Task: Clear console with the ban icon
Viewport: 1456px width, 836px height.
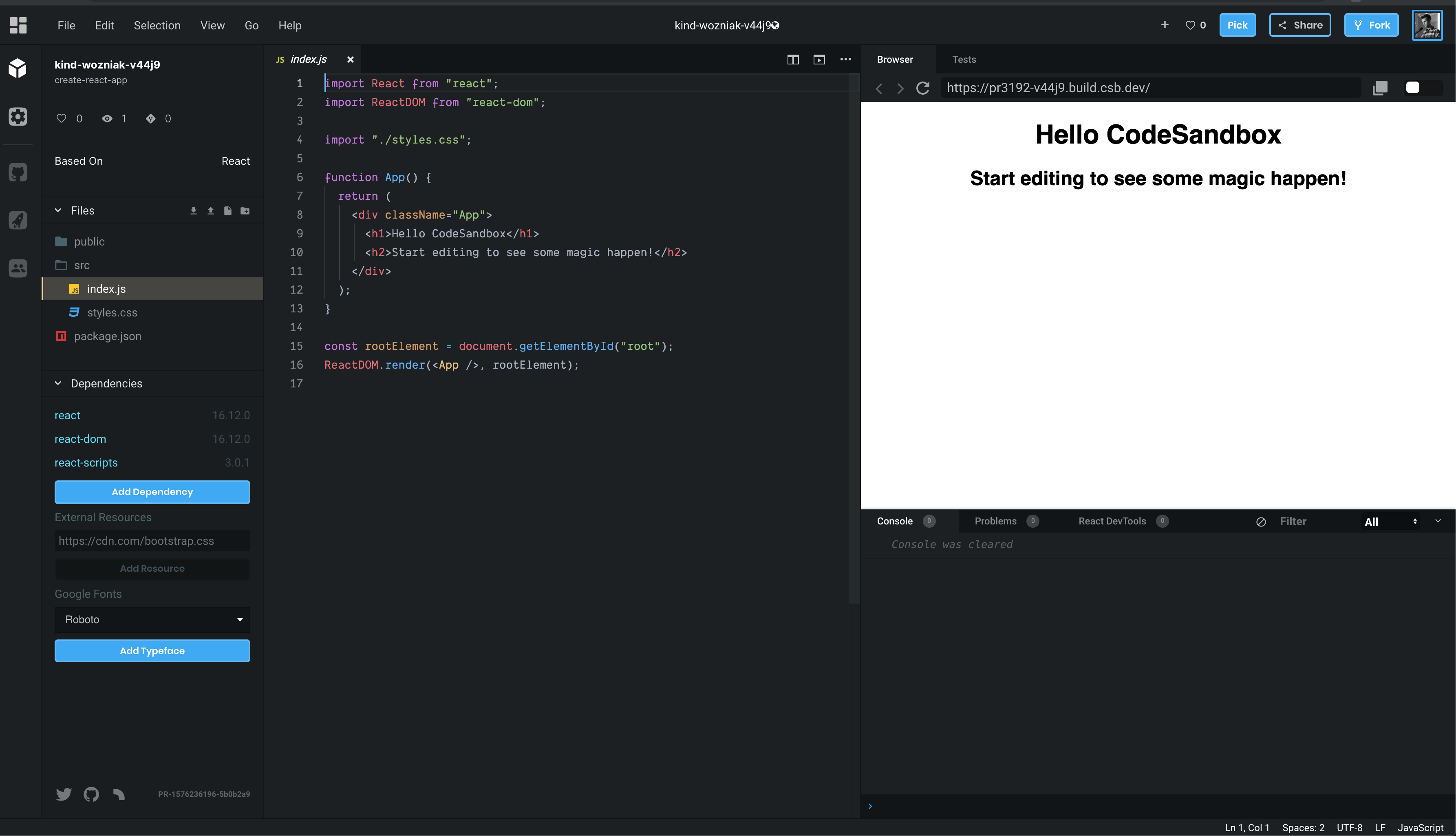Action: click(x=1261, y=521)
